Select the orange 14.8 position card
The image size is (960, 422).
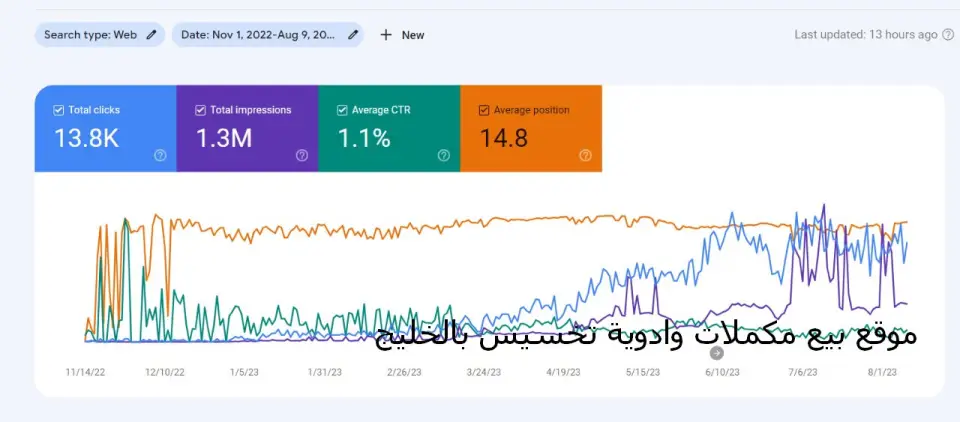coord(531,129)
